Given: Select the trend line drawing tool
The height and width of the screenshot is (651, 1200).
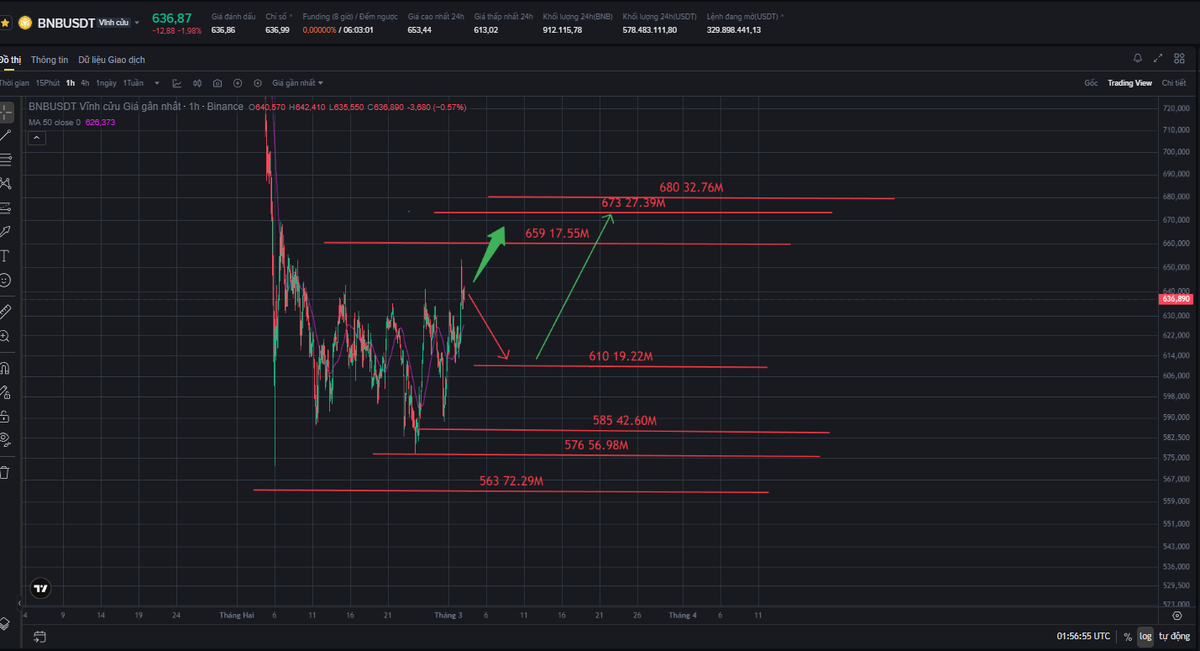Looking at the screenshot, I should click(x=5, y=134).
